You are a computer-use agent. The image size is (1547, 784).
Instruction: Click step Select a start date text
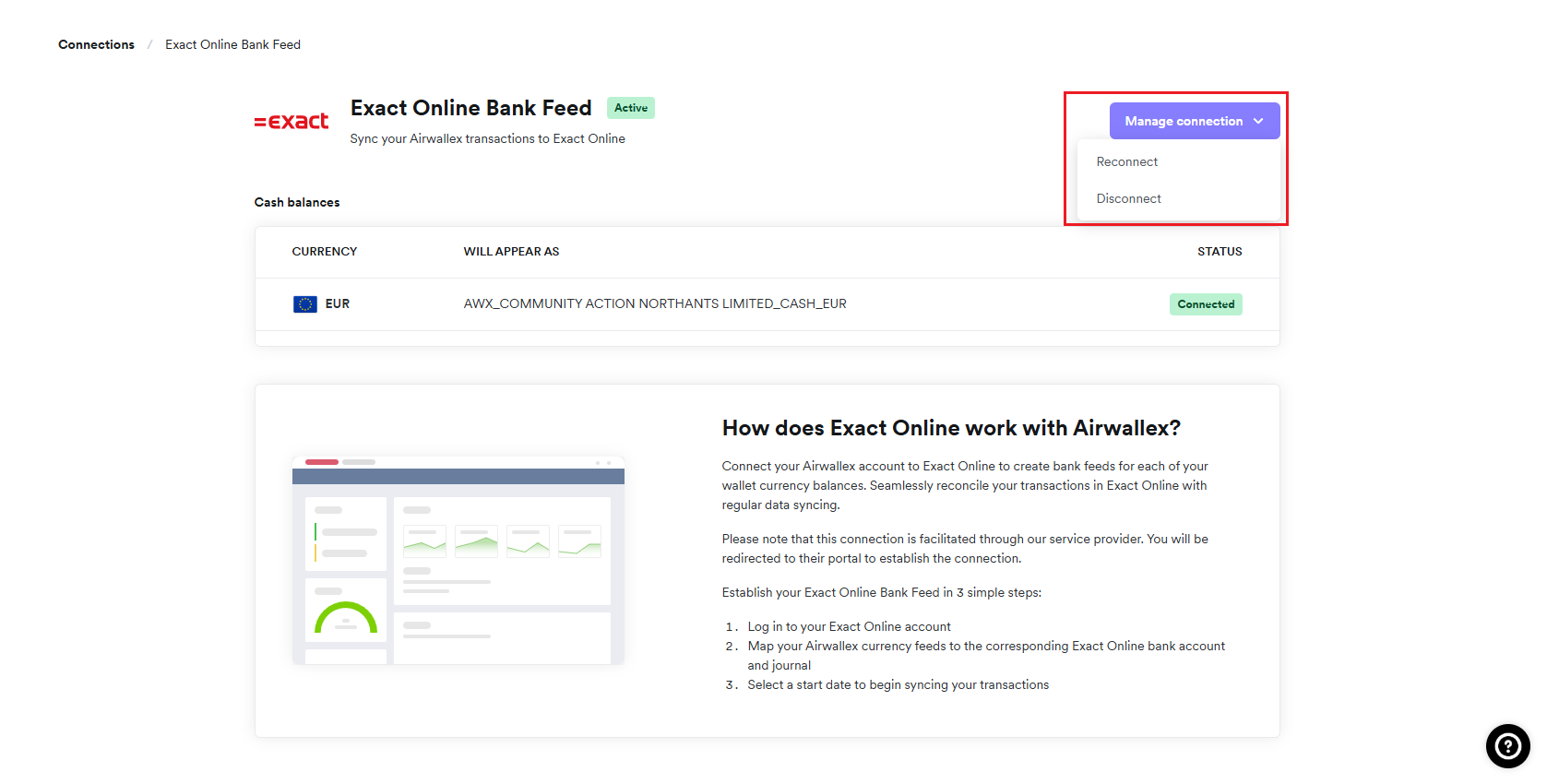click(x=898, y=684)
